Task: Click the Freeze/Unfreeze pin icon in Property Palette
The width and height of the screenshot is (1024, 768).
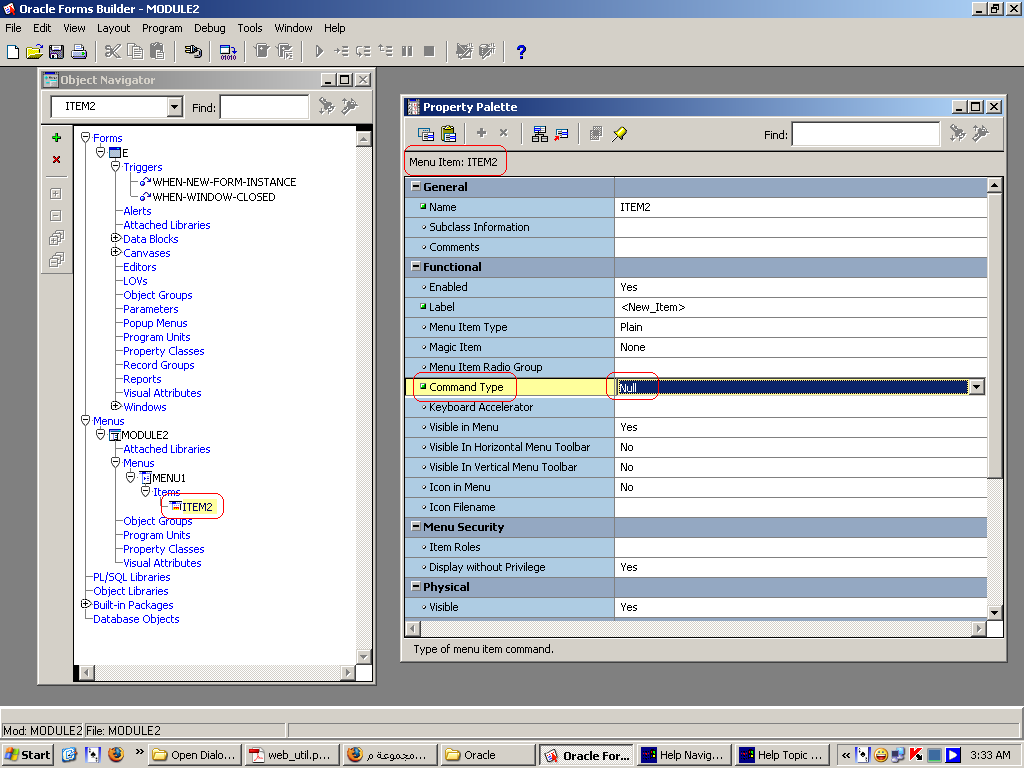Action: [x=620, y=134]
